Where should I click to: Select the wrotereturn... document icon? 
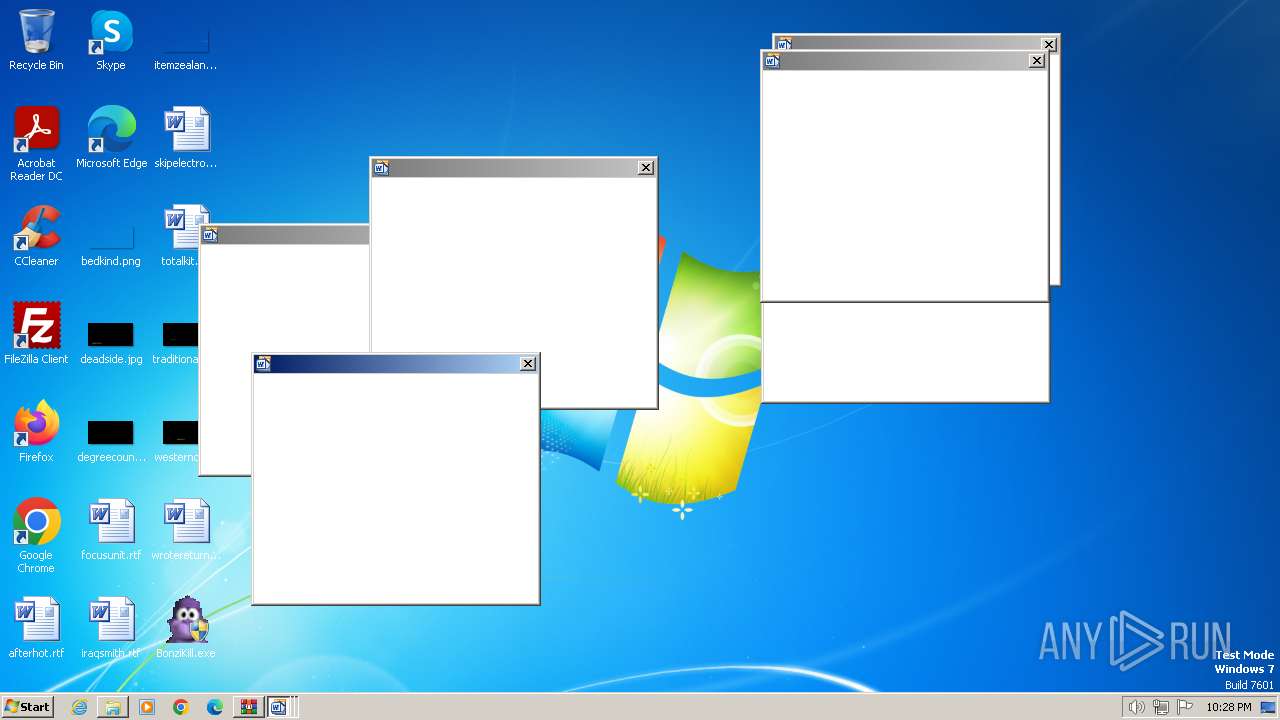click(185, 530)
